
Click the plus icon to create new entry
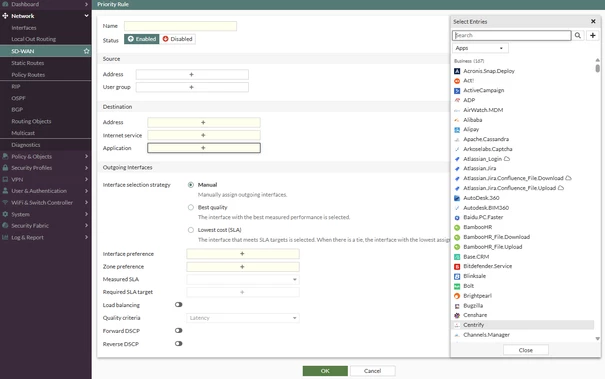tap(593, 36)
